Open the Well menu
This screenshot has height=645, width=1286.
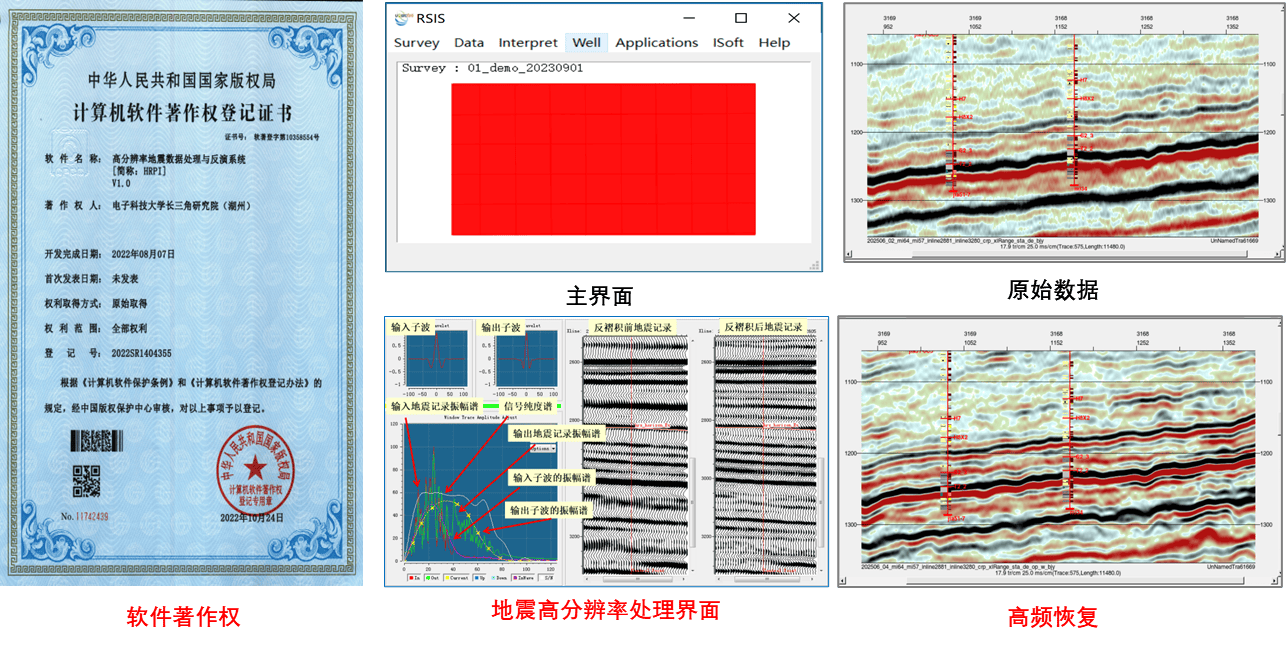pos(586,43)
